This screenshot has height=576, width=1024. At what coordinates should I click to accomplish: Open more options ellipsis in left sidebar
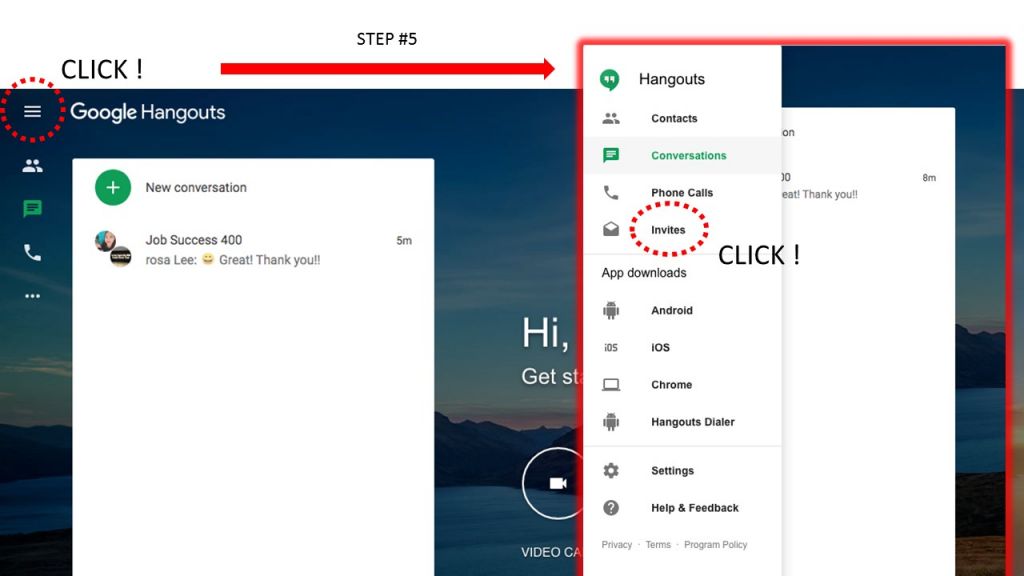pyautogui.click(x=32, y=296)
